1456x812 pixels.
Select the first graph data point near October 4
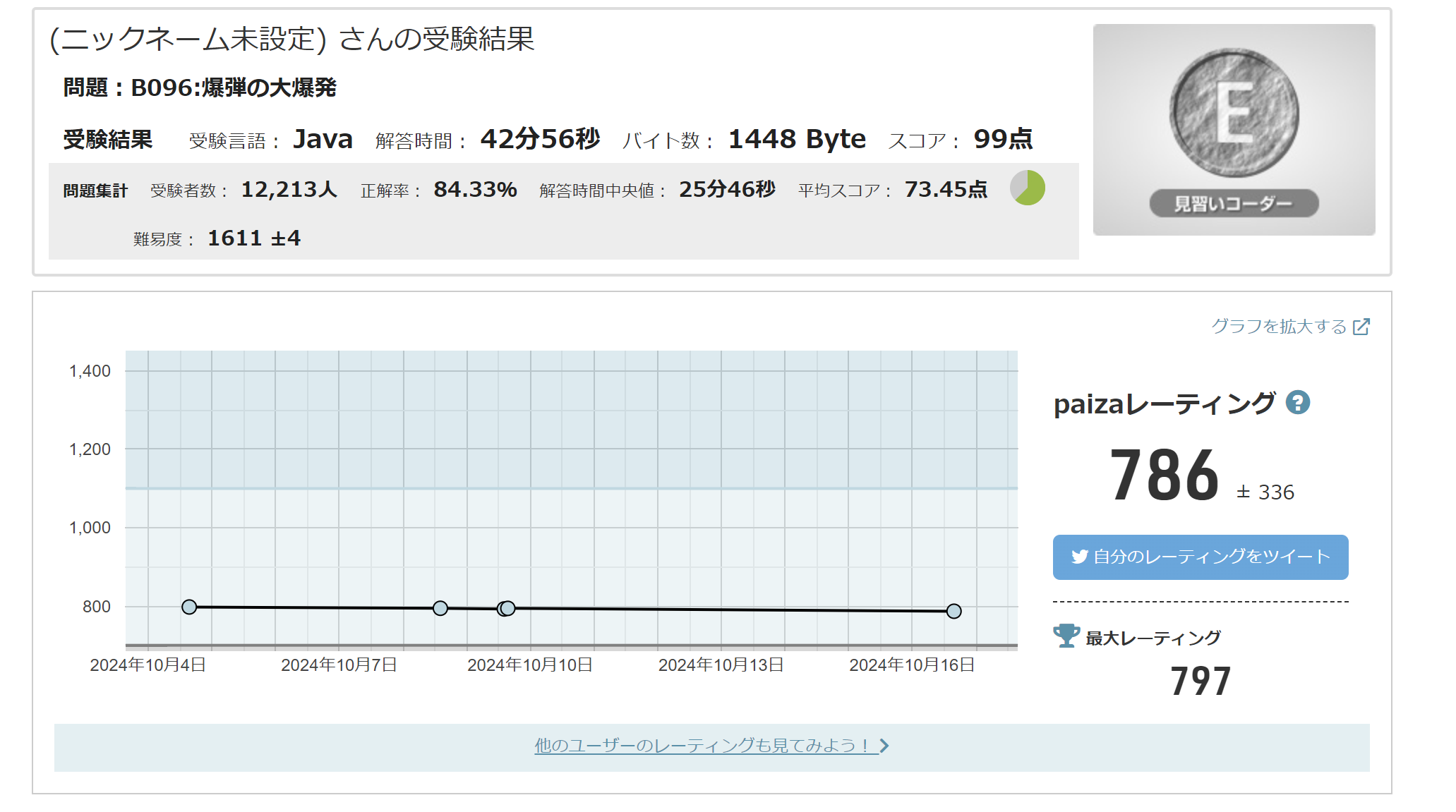pos(189,607)
